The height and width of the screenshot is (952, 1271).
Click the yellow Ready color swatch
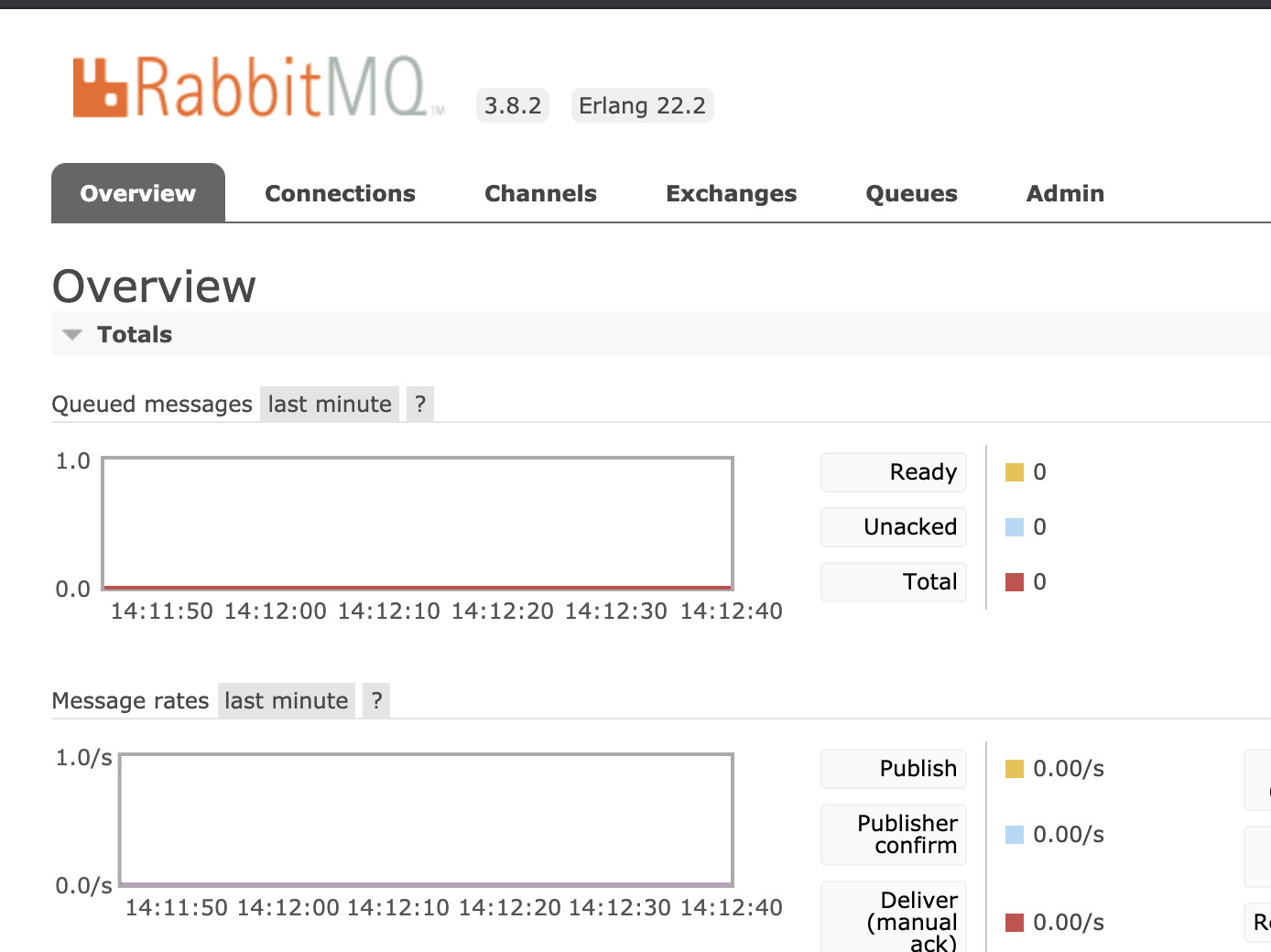coord(1014,471)
